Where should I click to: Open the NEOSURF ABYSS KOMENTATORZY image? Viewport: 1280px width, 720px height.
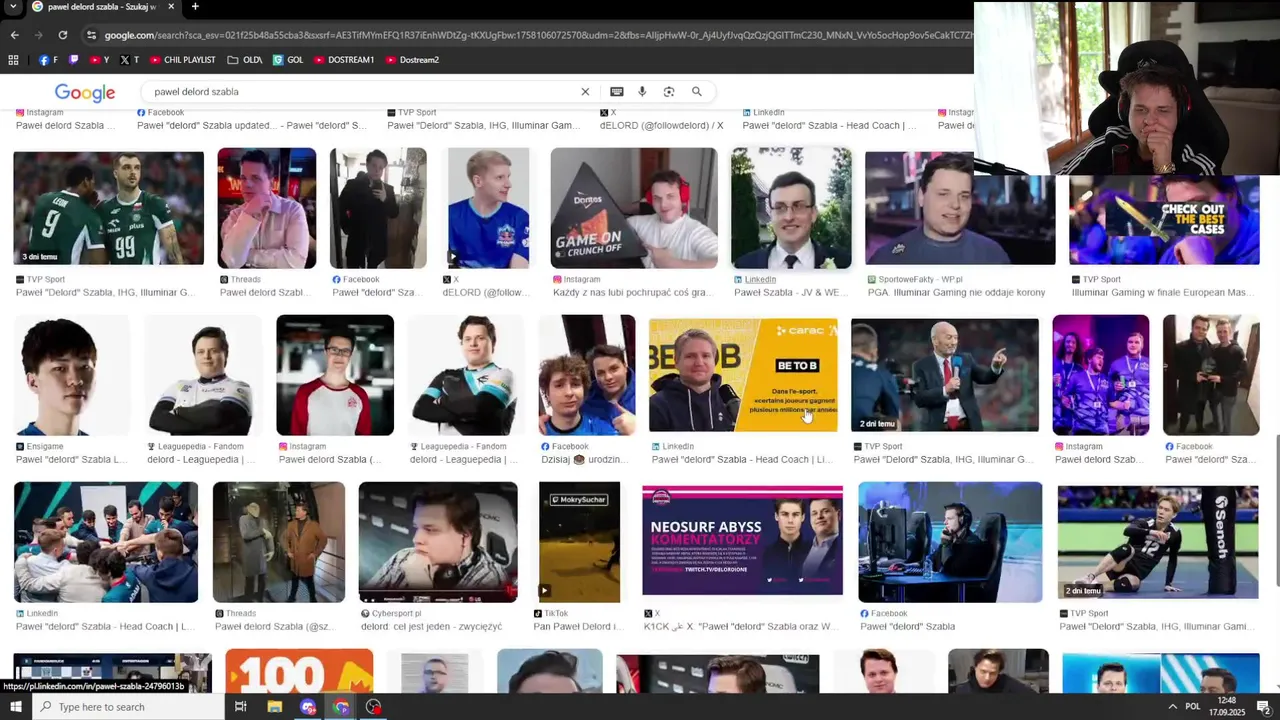742,541
